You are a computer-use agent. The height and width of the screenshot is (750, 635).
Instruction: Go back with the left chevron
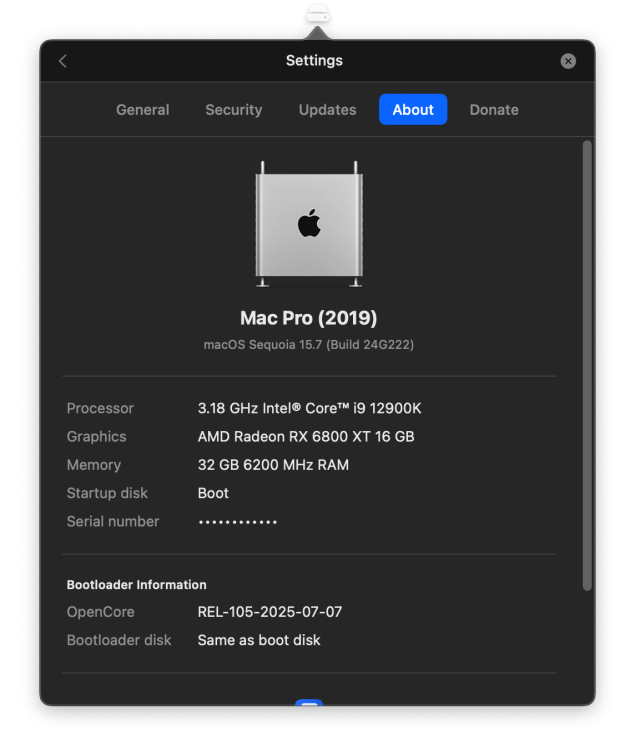(x=63, y=61)
